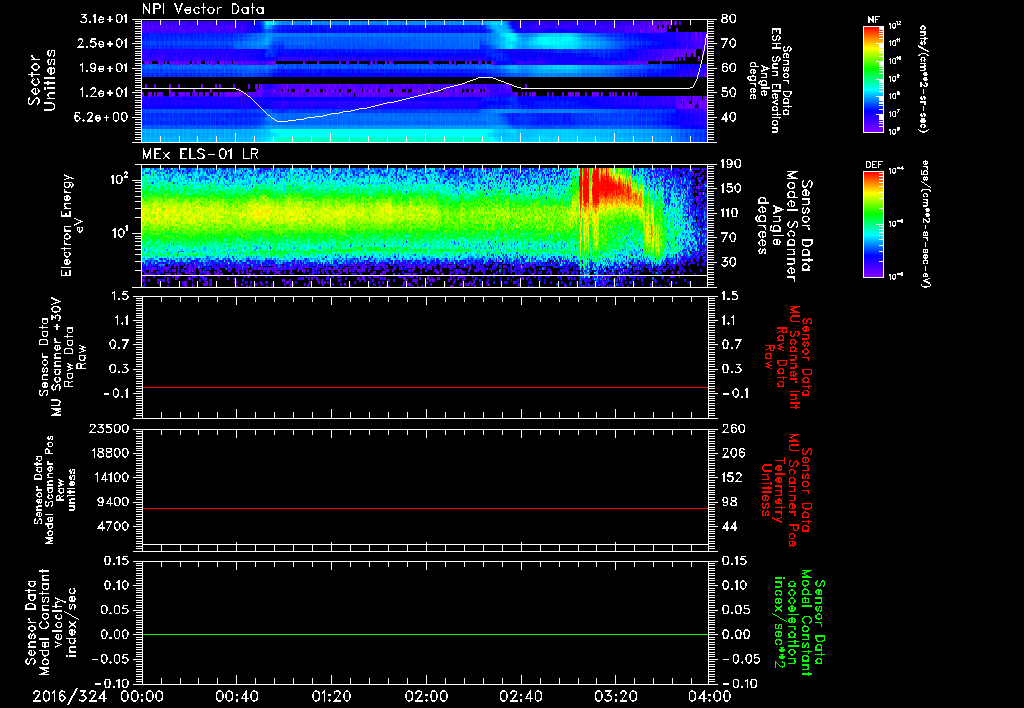Viewport: 1024px width, 708px height.
Task: Click the 260 telemetry tick label
Action: pyautogui.click(x=733, y=428)
